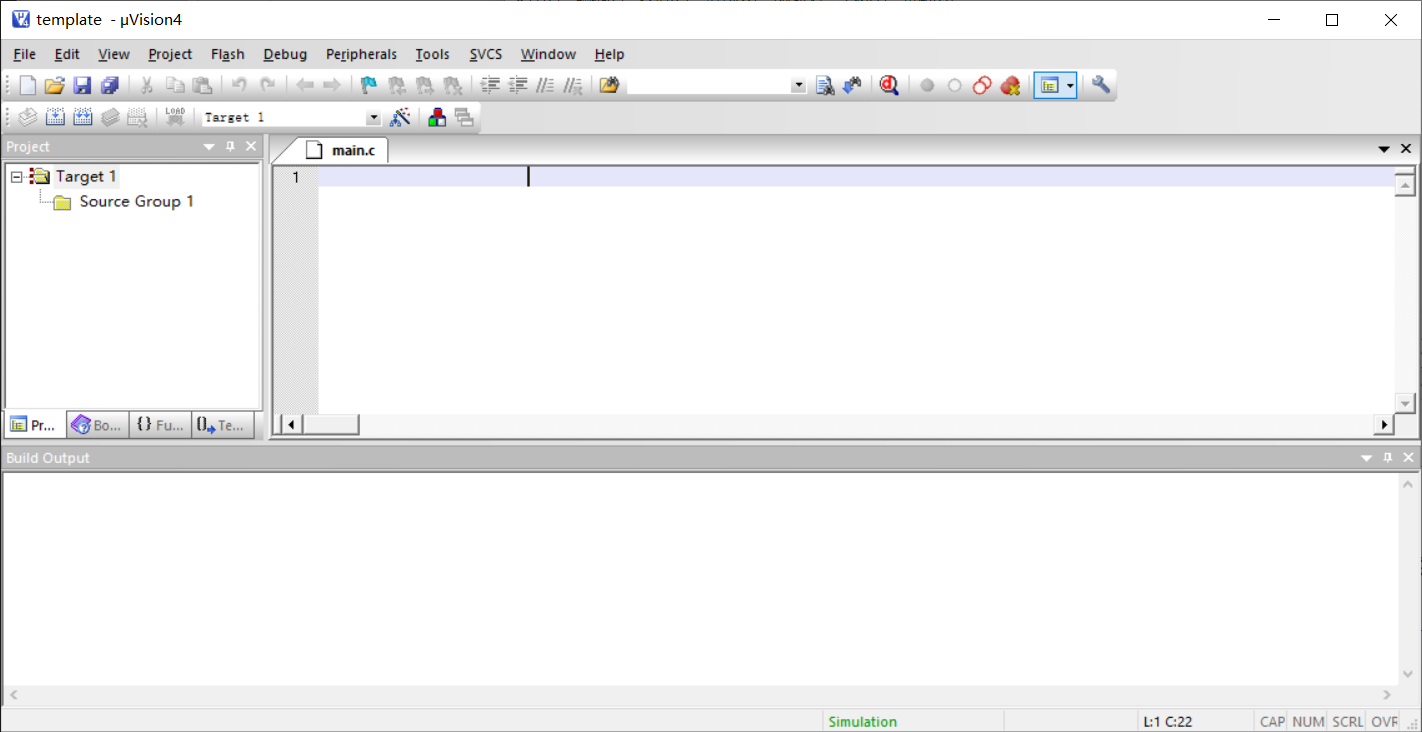Navigate backwards with left arrow icon
This screenshot has height=732, width=1422.
pyautogui.click(x=305, y=86)
